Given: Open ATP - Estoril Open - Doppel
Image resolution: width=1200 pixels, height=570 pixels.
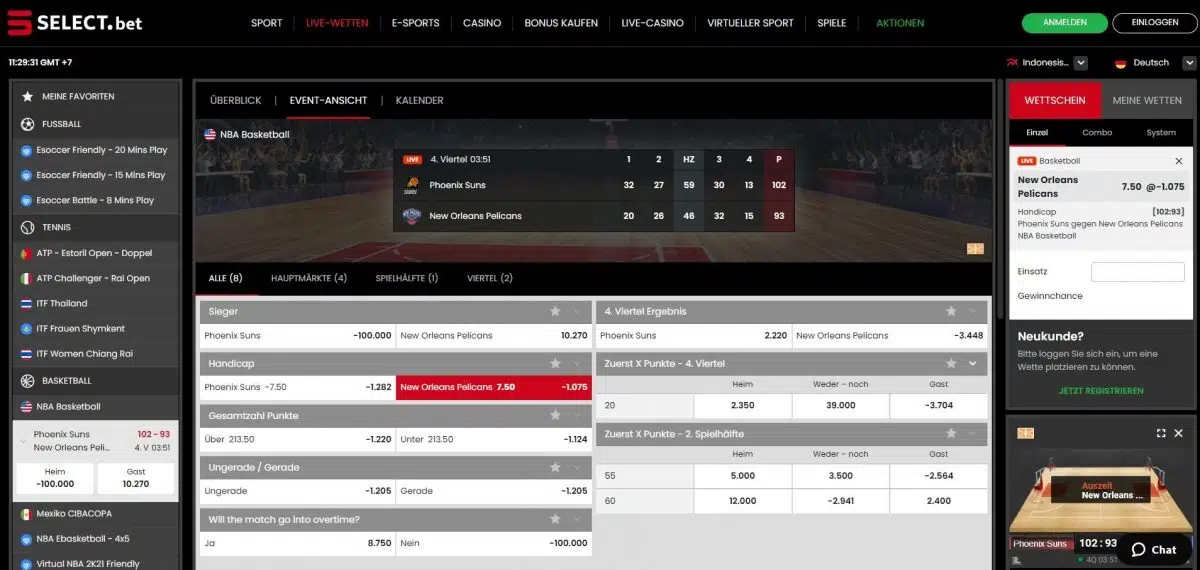Looking at the screenshot, I should pos(95,253).
